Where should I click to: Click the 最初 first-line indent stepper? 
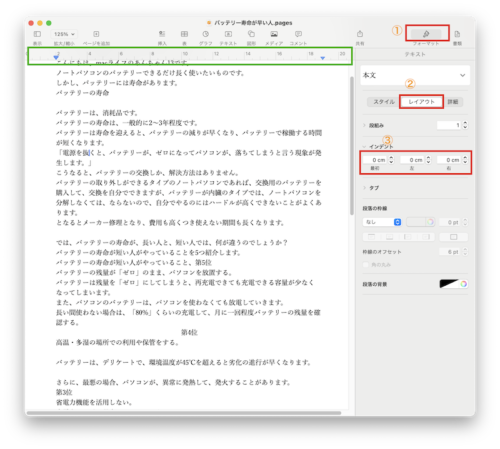point(391,160)
